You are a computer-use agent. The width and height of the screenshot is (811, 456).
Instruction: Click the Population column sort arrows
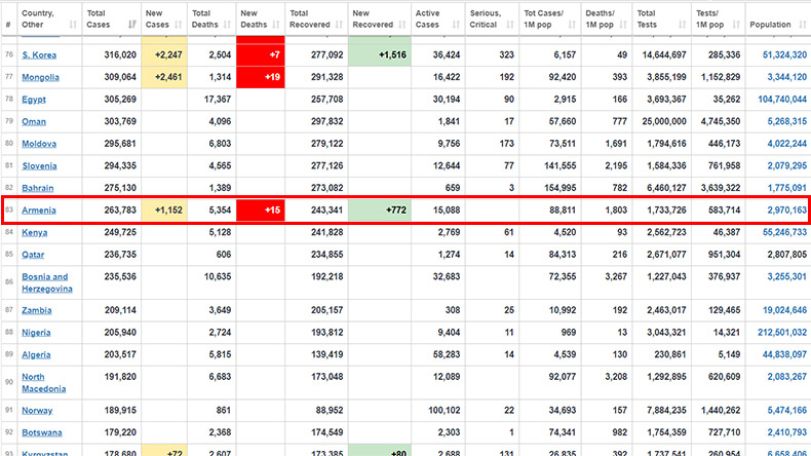click(802, 24)
